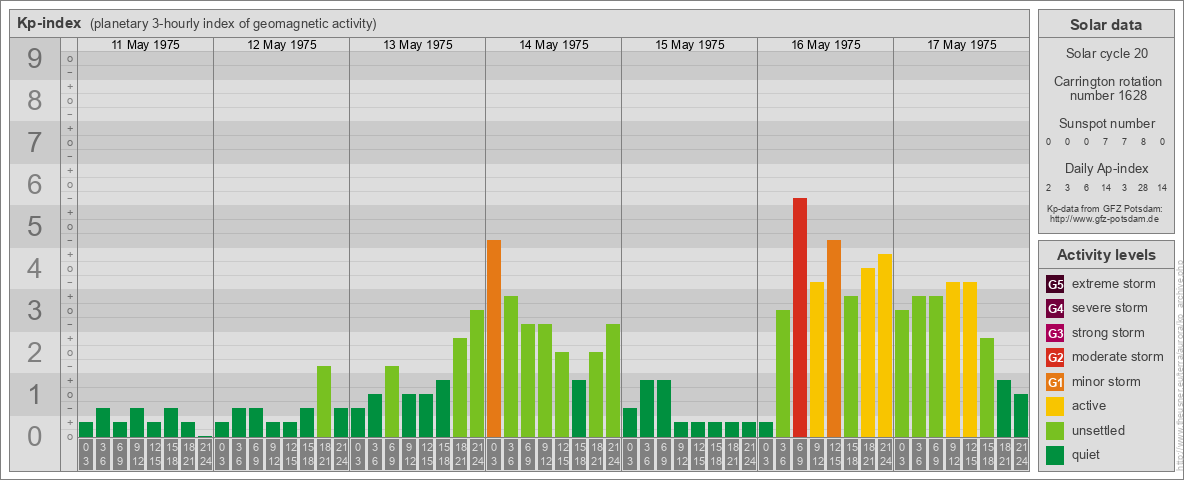Click the 21-24 bar on 17 May
Screen dimensions: 1184x480
tap(1021, 415)
